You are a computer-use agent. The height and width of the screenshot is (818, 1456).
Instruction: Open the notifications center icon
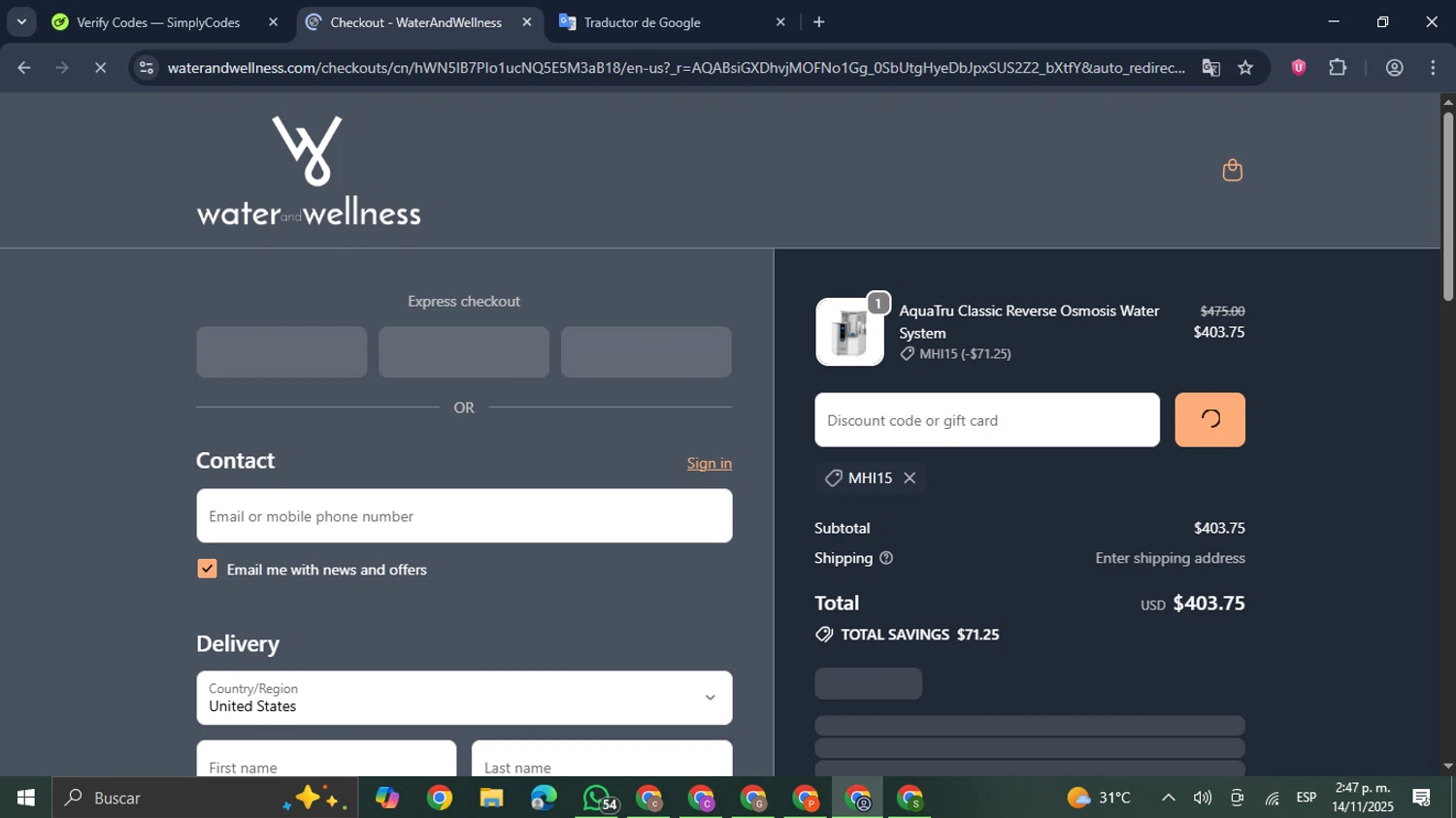tap(1421, 798)
